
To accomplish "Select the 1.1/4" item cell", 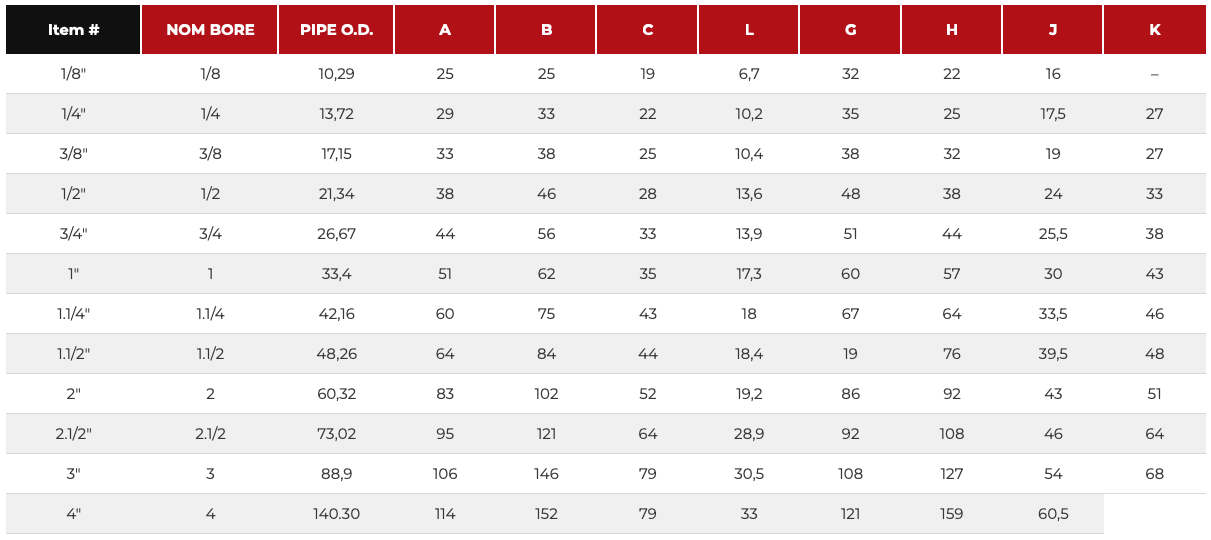I will (73, 314).
